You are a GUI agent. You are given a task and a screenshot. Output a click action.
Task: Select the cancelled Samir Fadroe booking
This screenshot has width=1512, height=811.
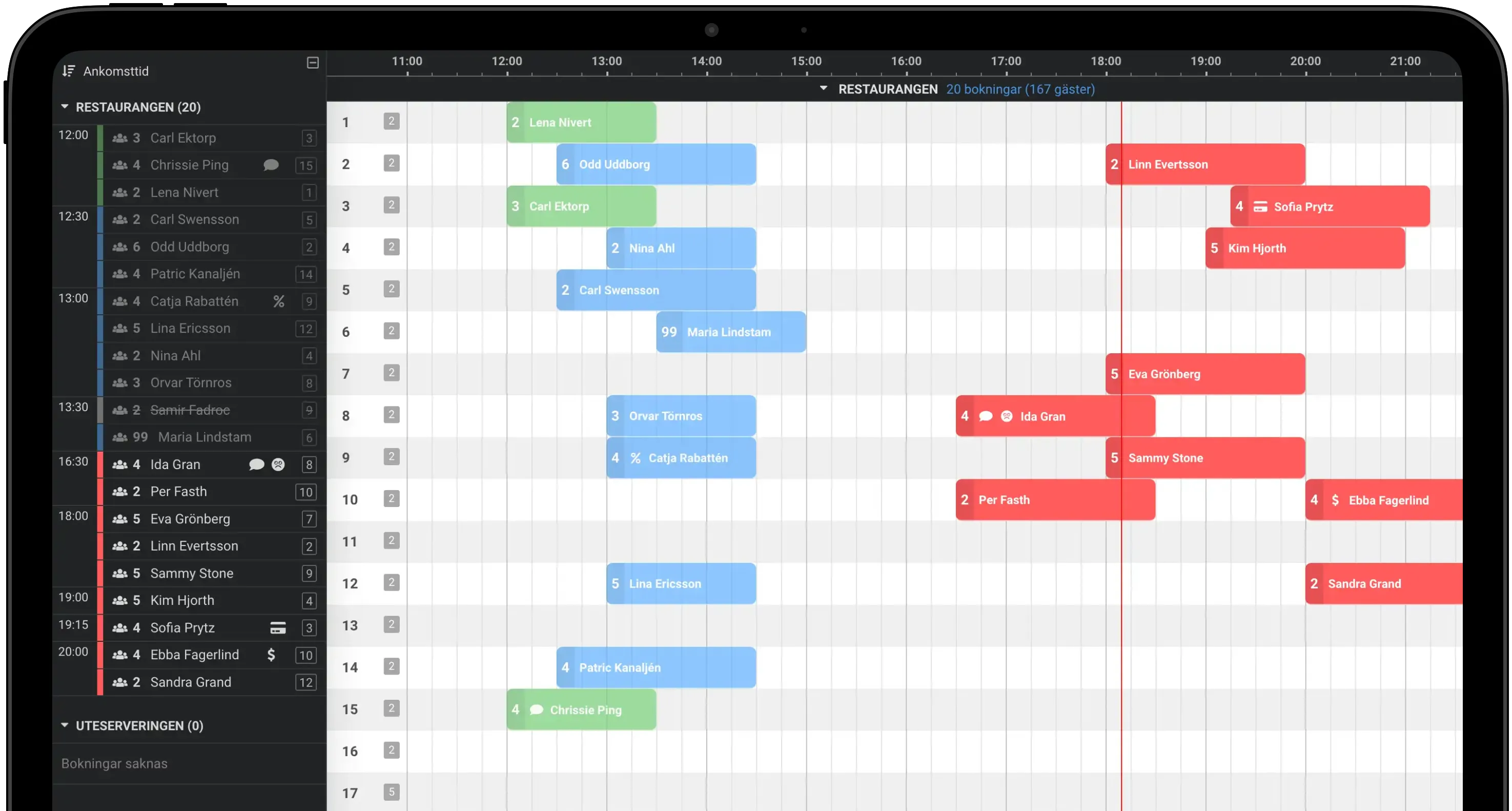190,410
